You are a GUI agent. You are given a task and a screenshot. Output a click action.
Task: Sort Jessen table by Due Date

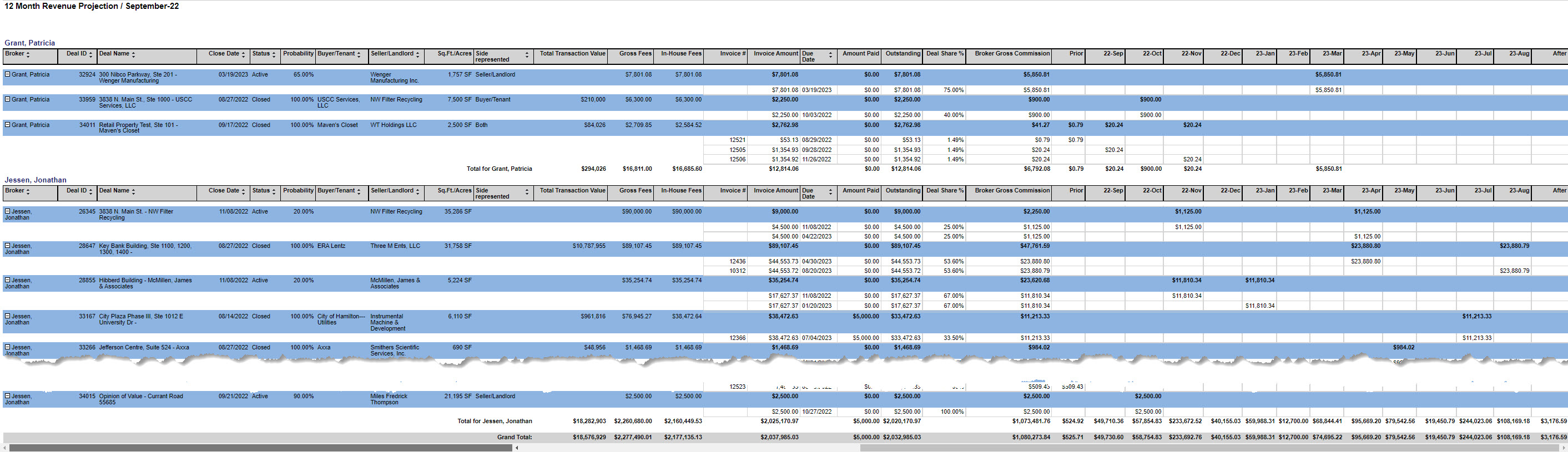[x=831, y=192]
